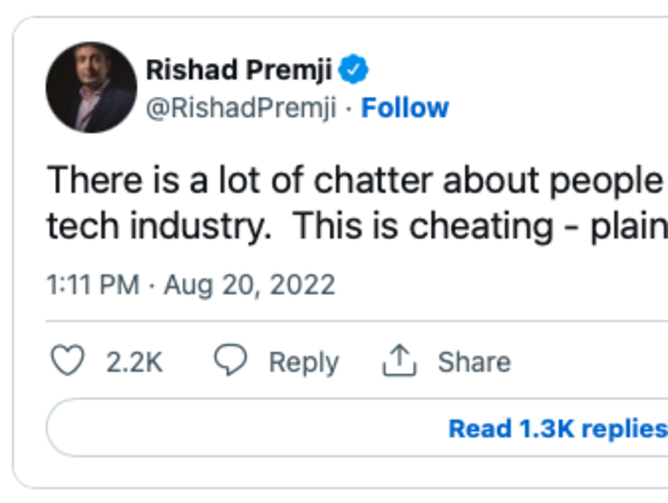Image resolution: width=668 pixels, height=503 pixels.
Task: Click the share upload arrow icon
Action: [x=399, y=361]
